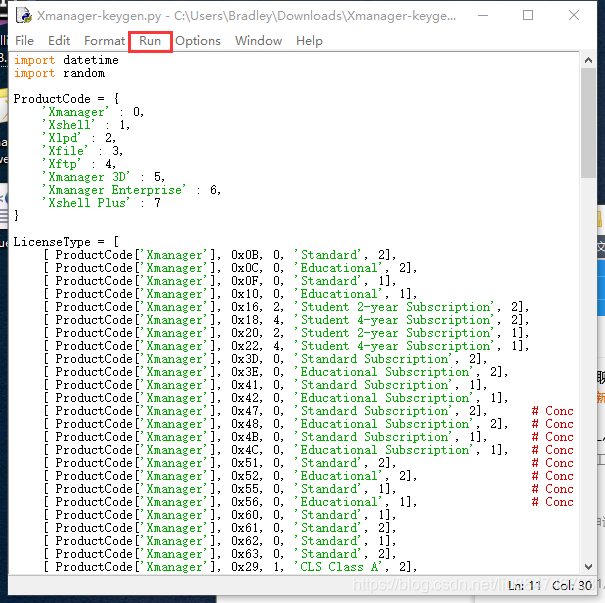This screenshot has width=605, height=603.
Task: Open the Edit menu
Action: (x=59, y=41)
